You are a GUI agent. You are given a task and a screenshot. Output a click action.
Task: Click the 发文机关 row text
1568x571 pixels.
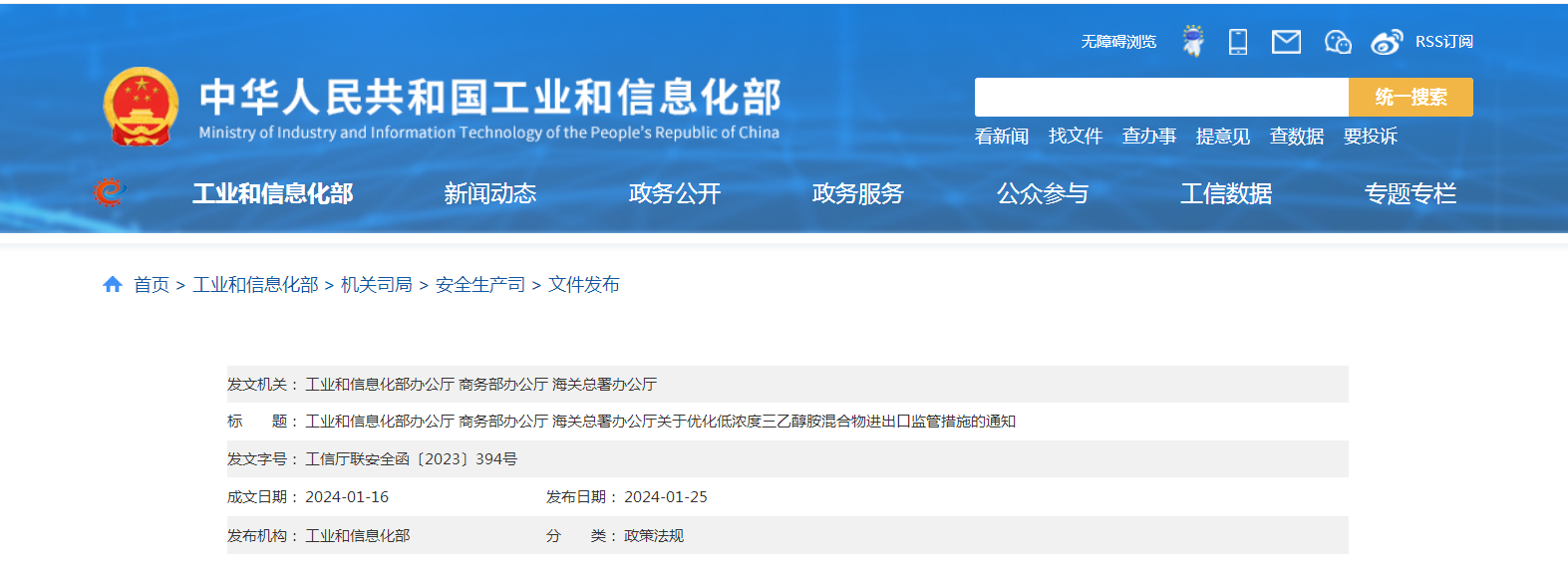480,385
